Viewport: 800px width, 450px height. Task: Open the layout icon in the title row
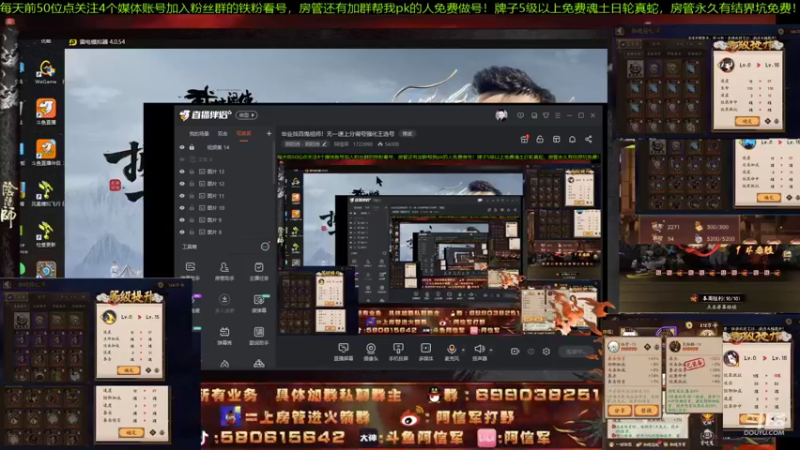[556, 139]
